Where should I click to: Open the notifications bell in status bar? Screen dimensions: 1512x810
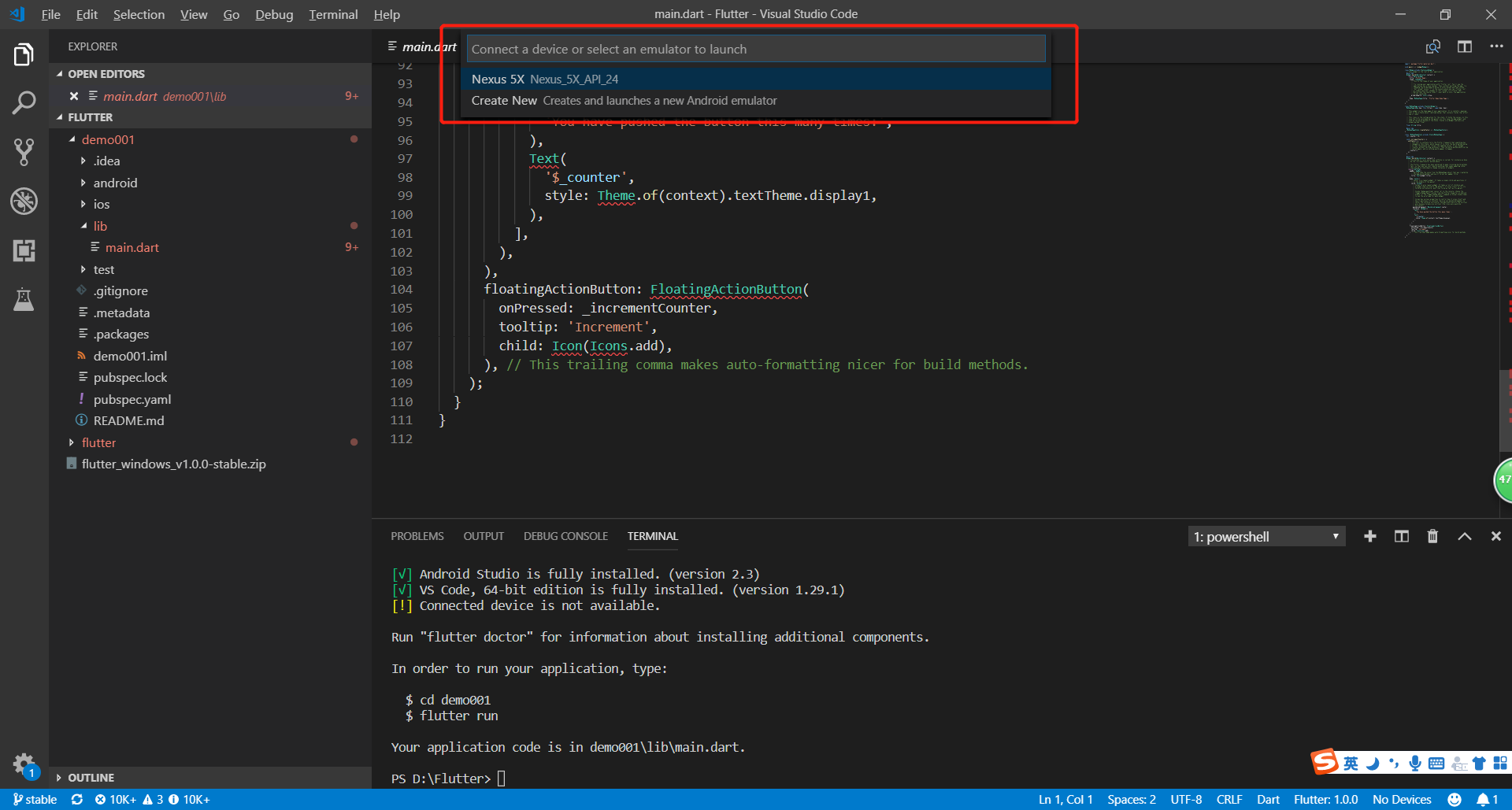1488,799
